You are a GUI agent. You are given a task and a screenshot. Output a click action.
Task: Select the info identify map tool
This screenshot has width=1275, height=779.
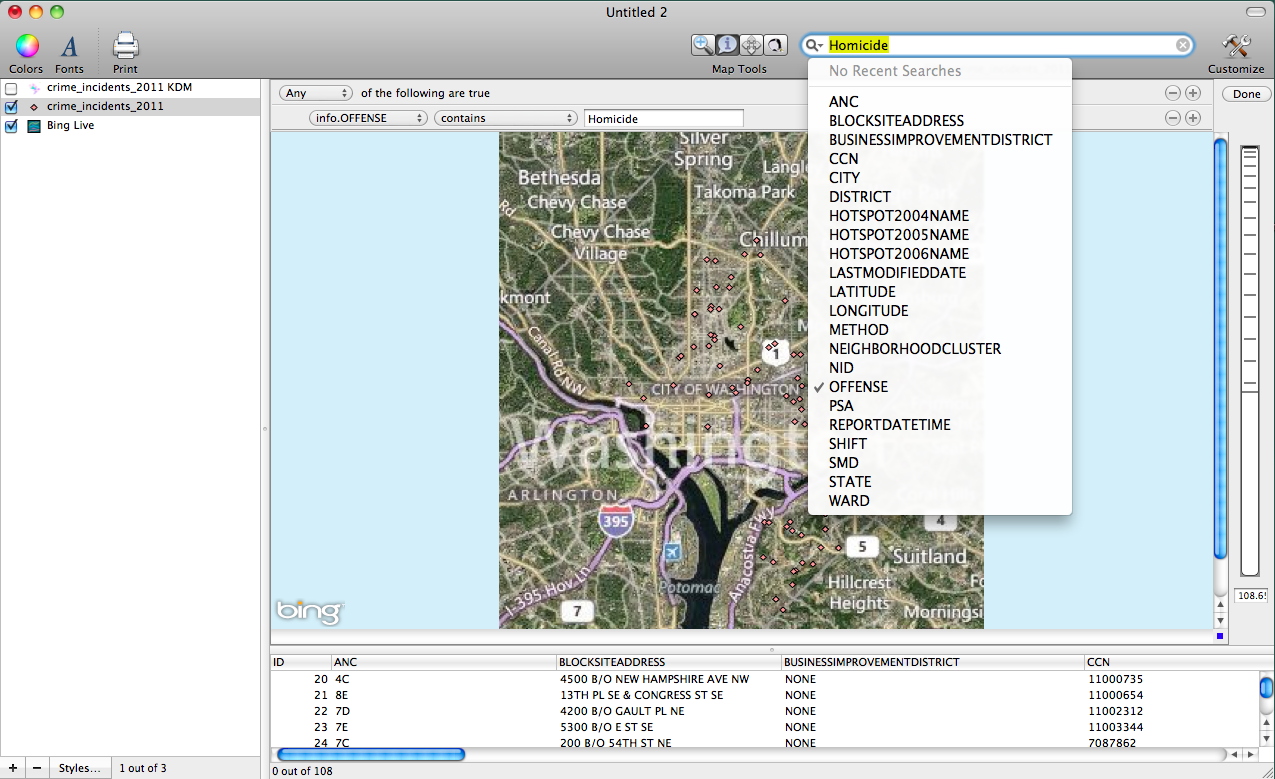click(727, 45)
